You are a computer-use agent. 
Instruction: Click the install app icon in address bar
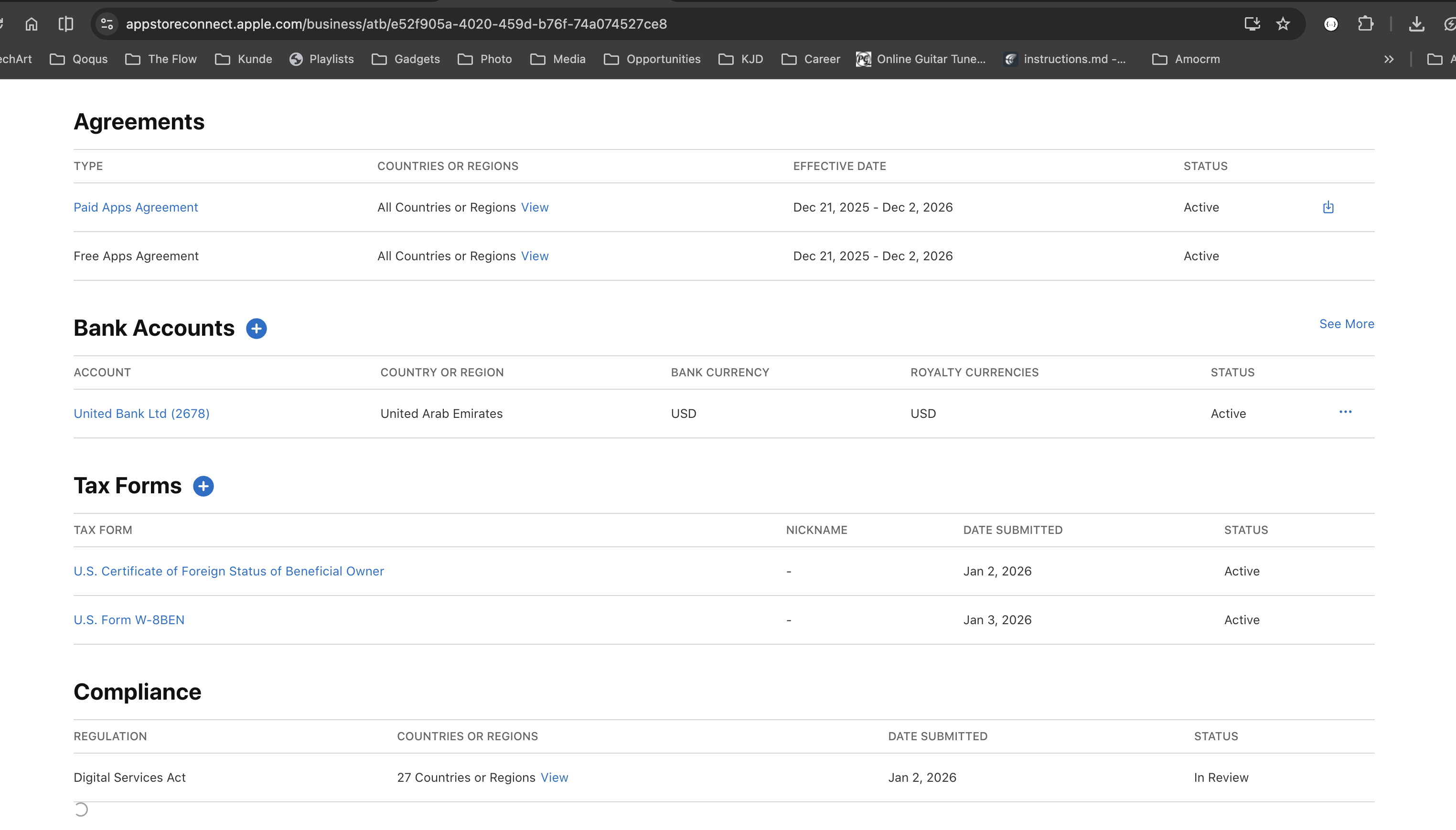(1252, 24)
